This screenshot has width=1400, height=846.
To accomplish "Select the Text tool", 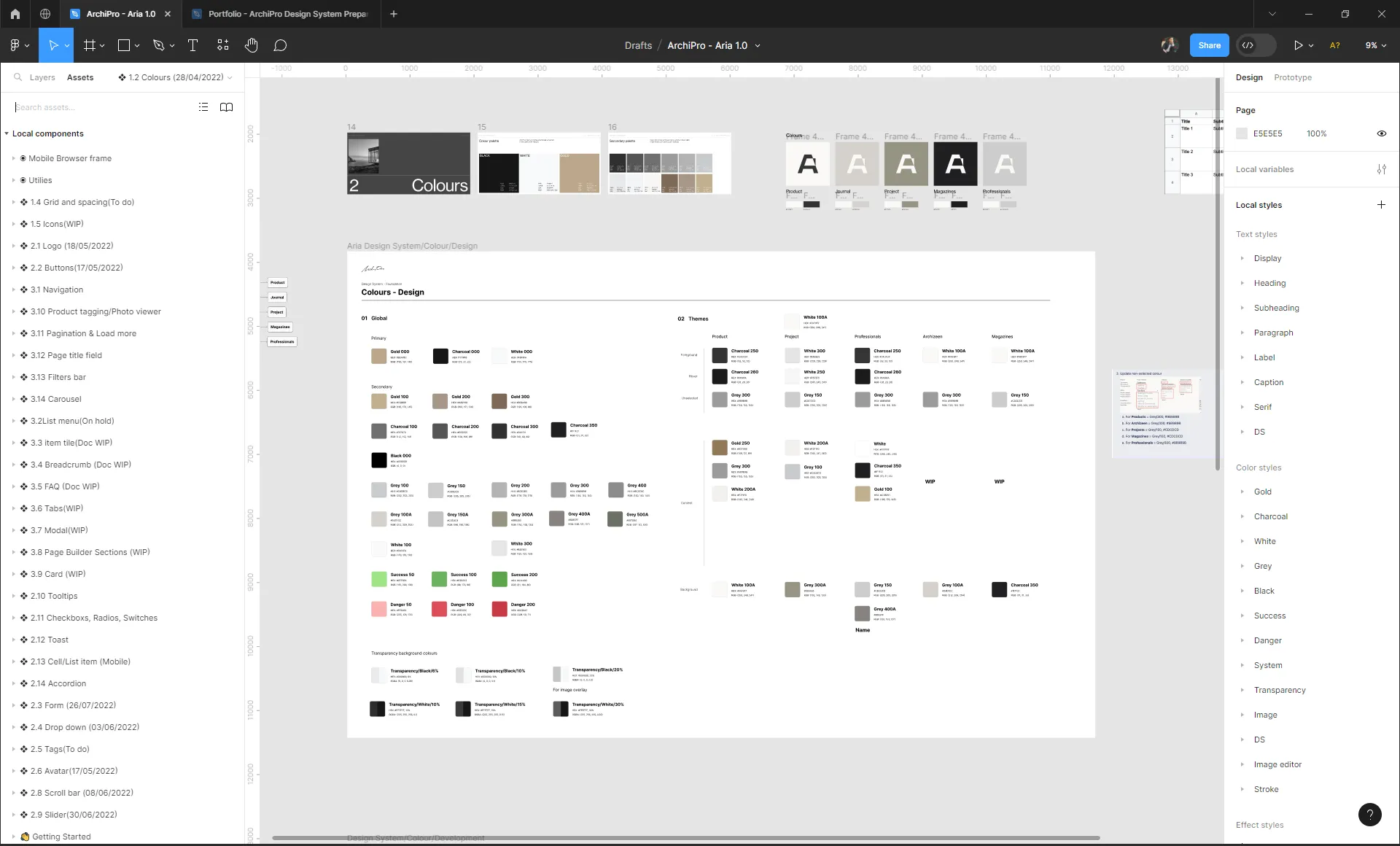I will (192, 45).
